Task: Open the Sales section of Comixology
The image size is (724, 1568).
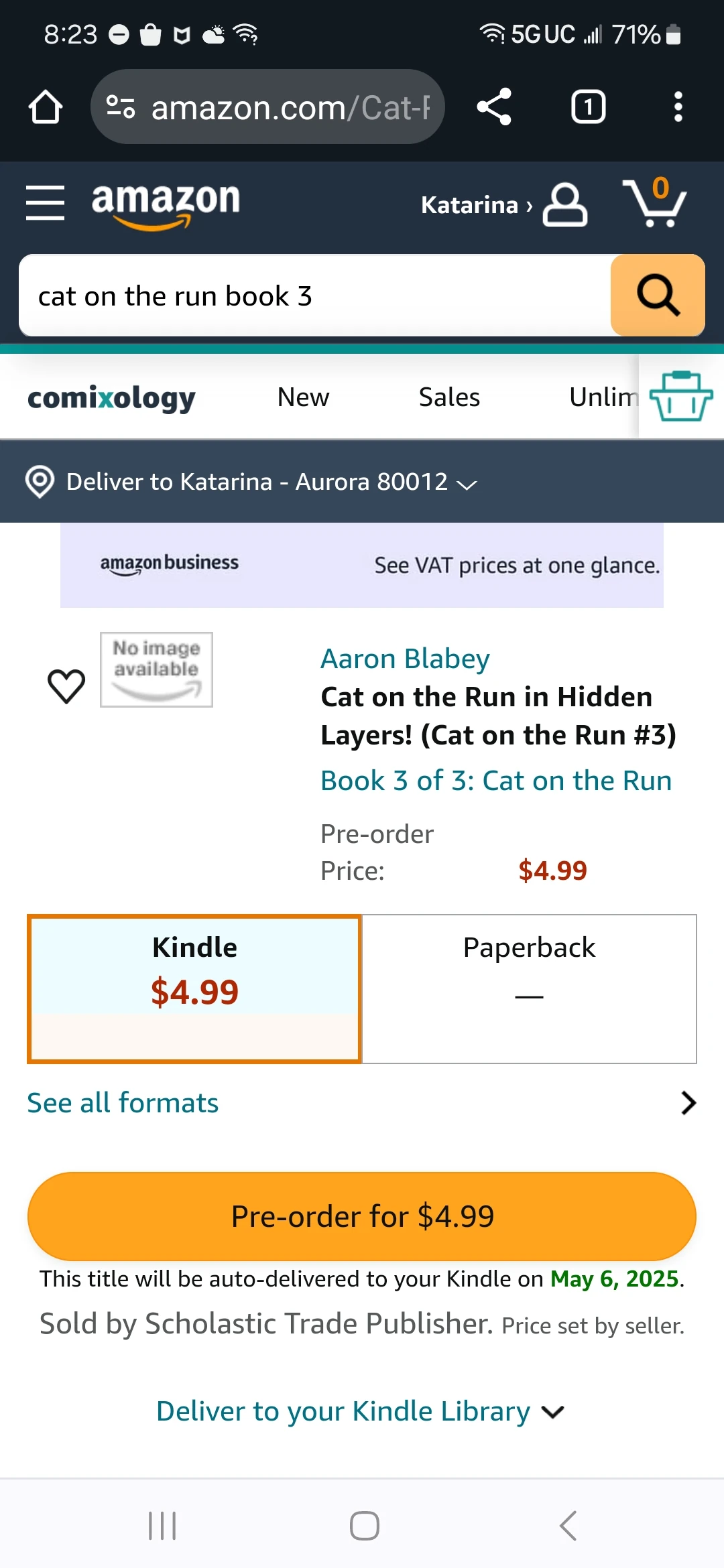Action: point(448,397)
